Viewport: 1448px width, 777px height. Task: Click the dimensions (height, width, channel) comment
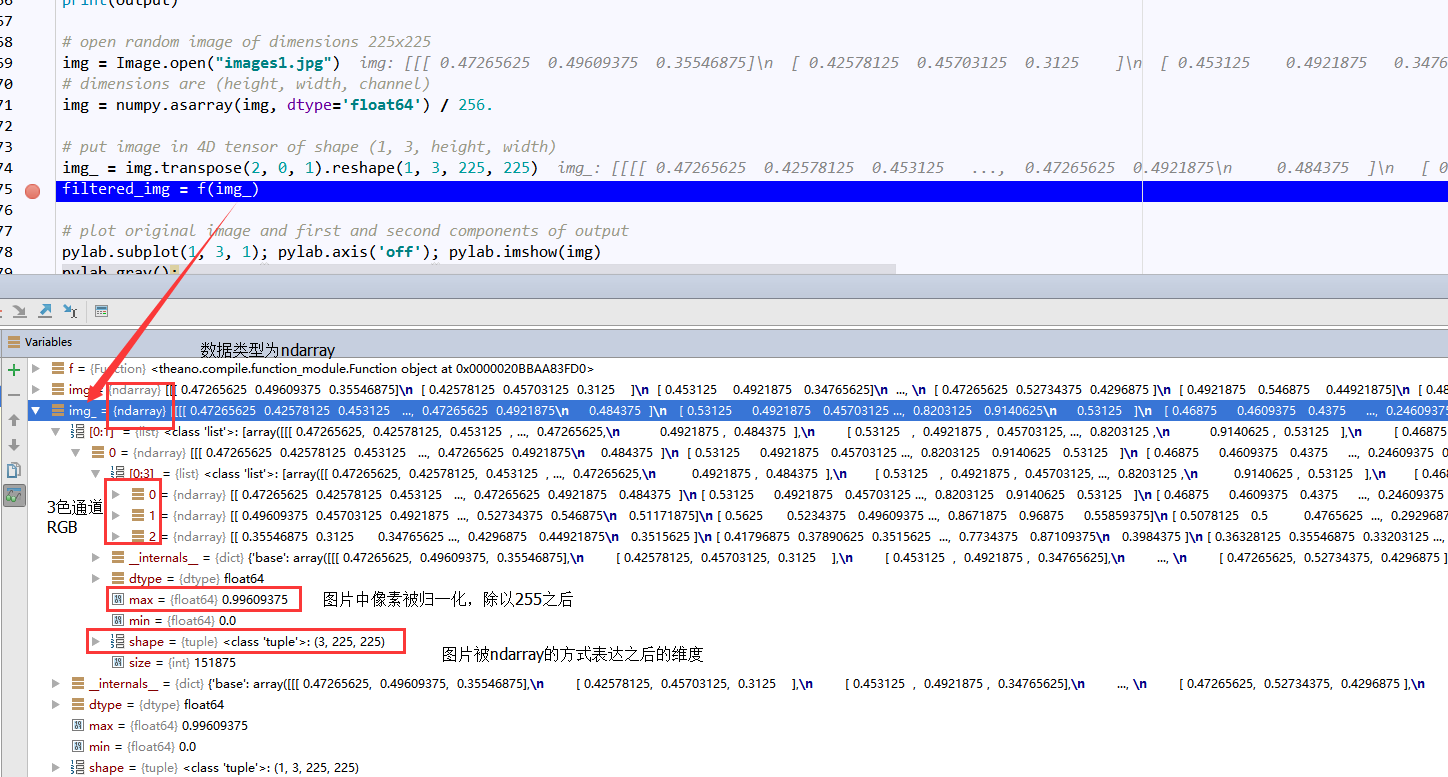(246, 83)
